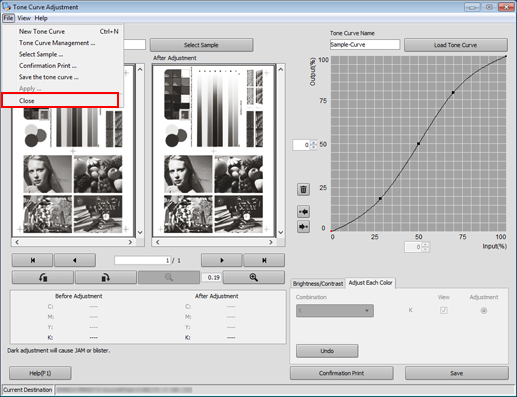Viewport: 517px width, 397px height.
Task: Select the tone curve point near 75% output
Action: (x=453, y=92)
